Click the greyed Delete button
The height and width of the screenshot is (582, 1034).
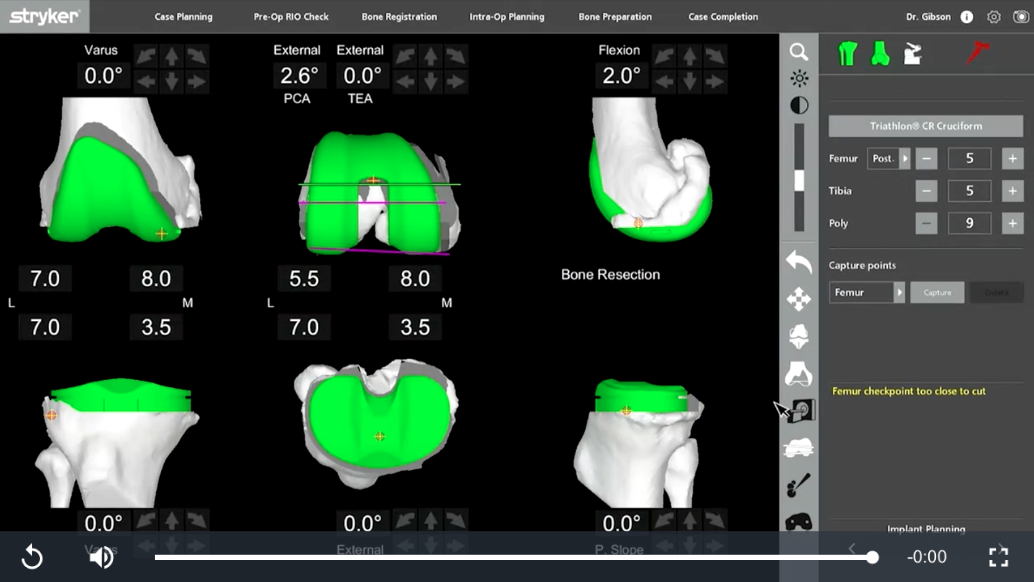click(996, 292)
